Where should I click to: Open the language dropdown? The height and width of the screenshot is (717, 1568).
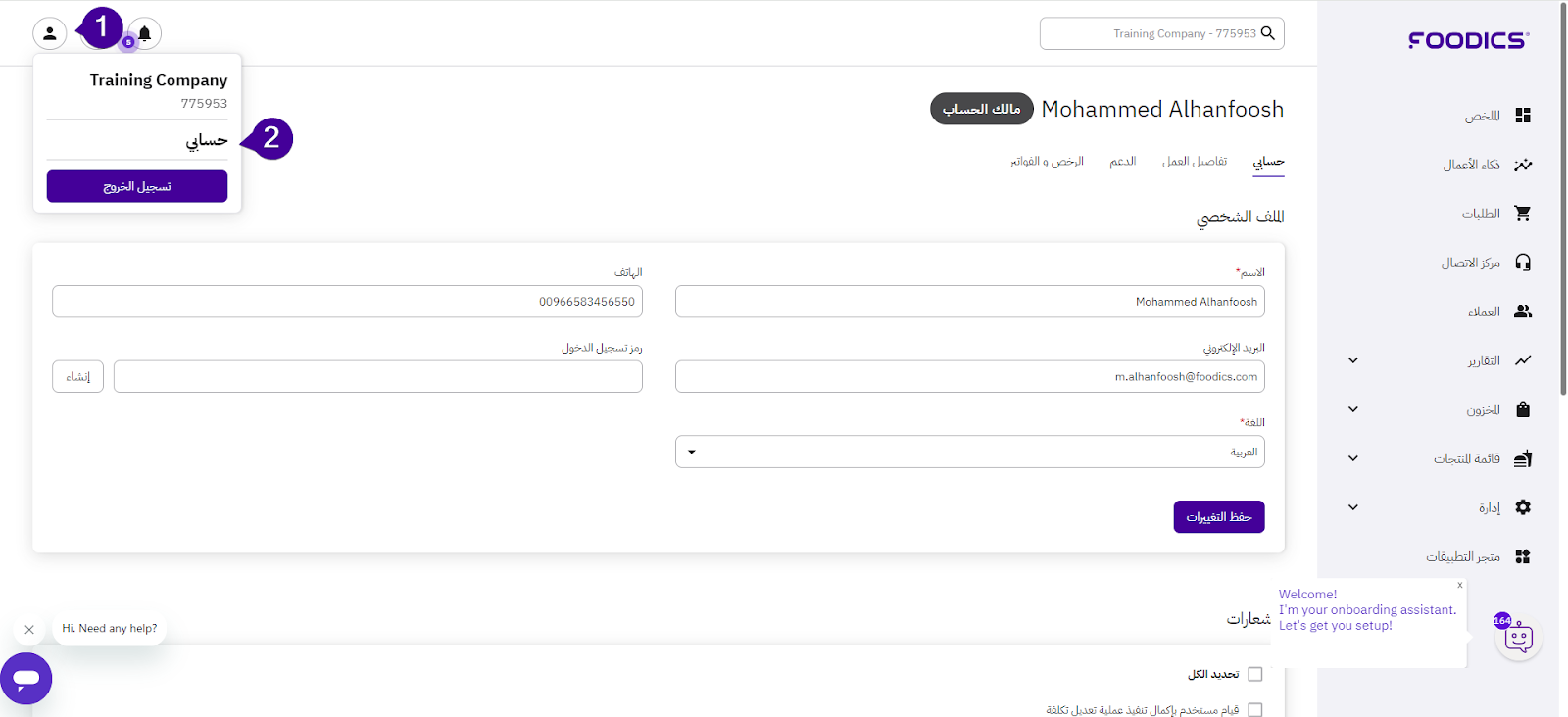point(969,452)
